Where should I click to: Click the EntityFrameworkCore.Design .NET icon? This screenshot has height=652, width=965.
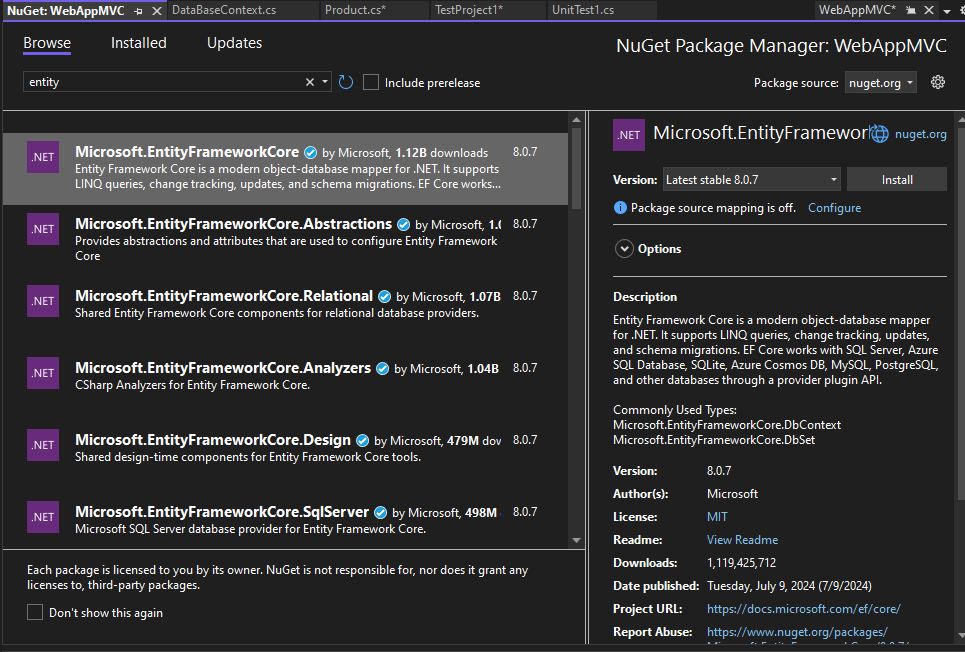point(43,445)
